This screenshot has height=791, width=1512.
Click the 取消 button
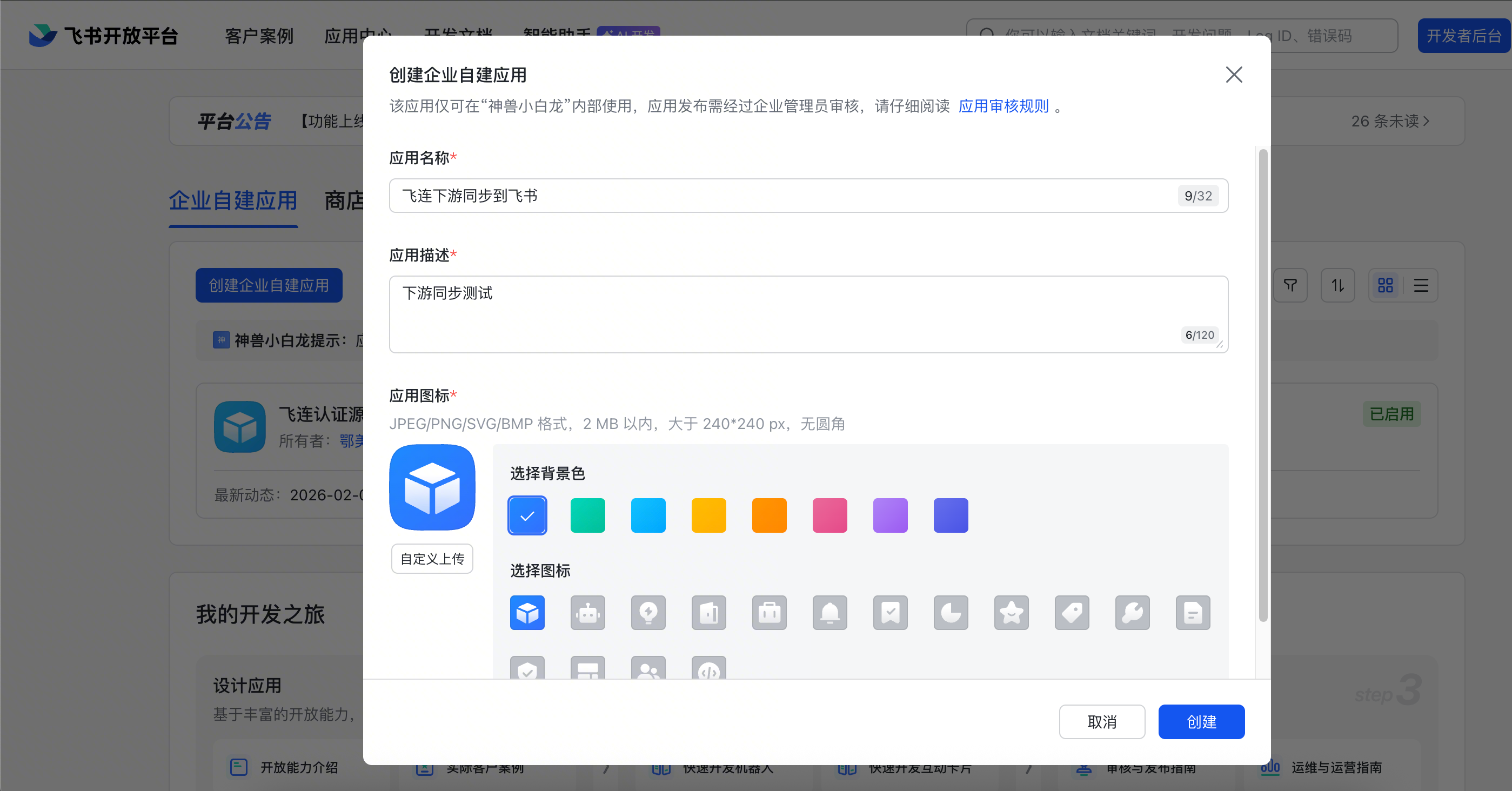tap(1102, 722)
